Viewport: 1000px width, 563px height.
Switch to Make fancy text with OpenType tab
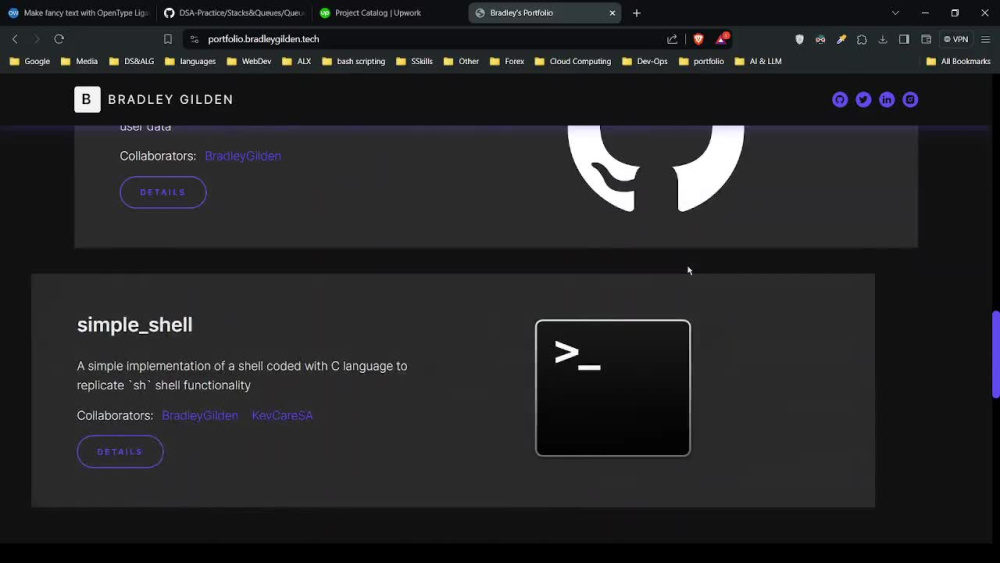(78, 13)
